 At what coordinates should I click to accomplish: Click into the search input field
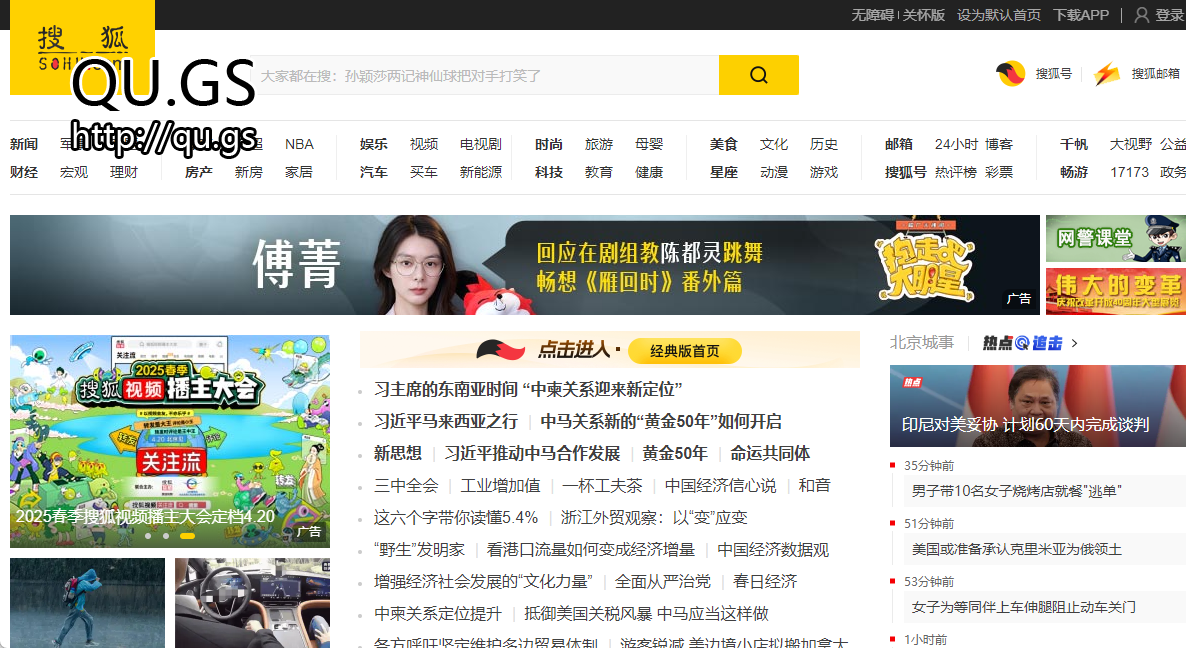[x=488, y=75]
